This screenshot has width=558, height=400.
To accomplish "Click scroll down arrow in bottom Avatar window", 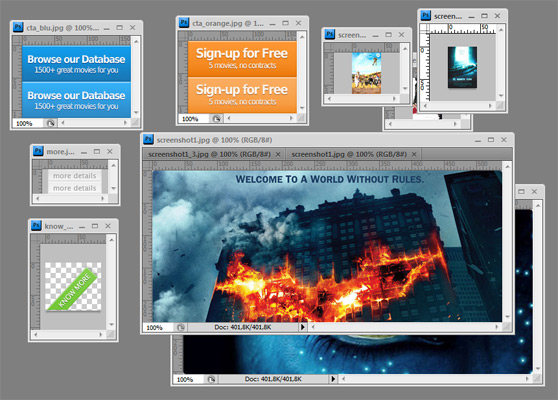I will pos(538,368).
